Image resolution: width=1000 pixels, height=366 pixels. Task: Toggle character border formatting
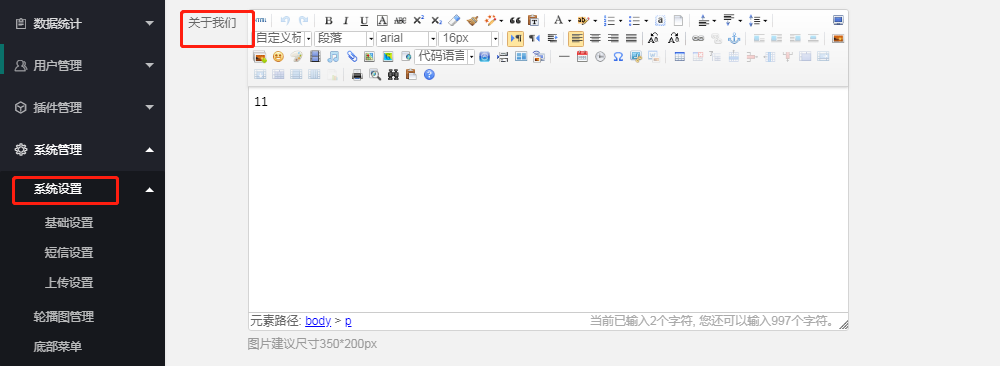(x=382, y=20)
